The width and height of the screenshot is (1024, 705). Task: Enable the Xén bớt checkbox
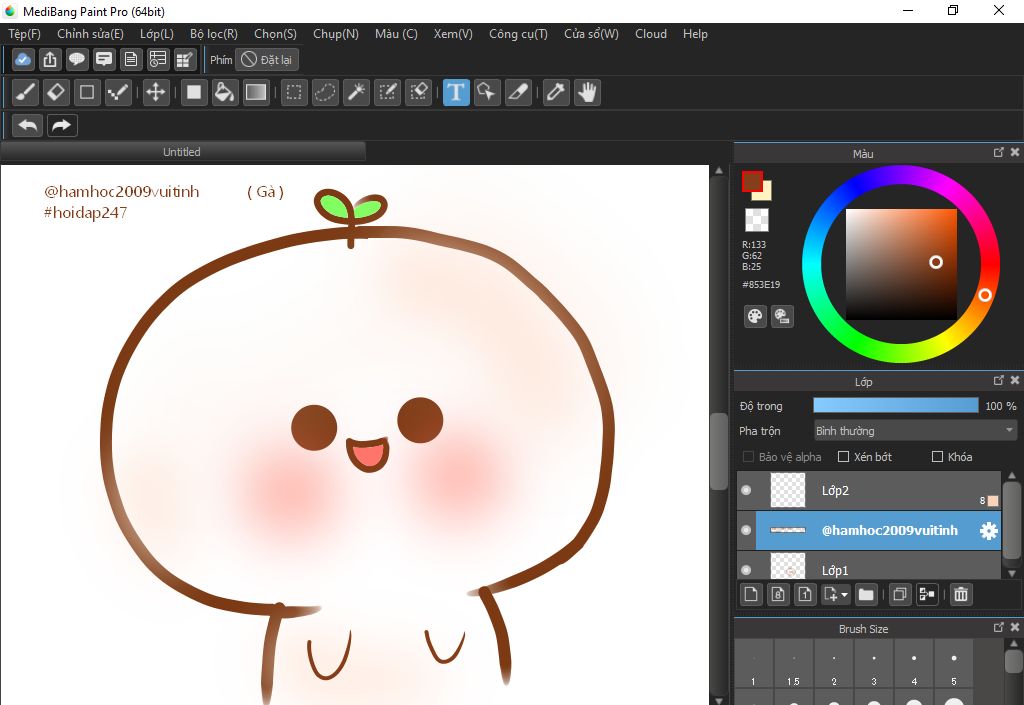click(x=843, y=457)
